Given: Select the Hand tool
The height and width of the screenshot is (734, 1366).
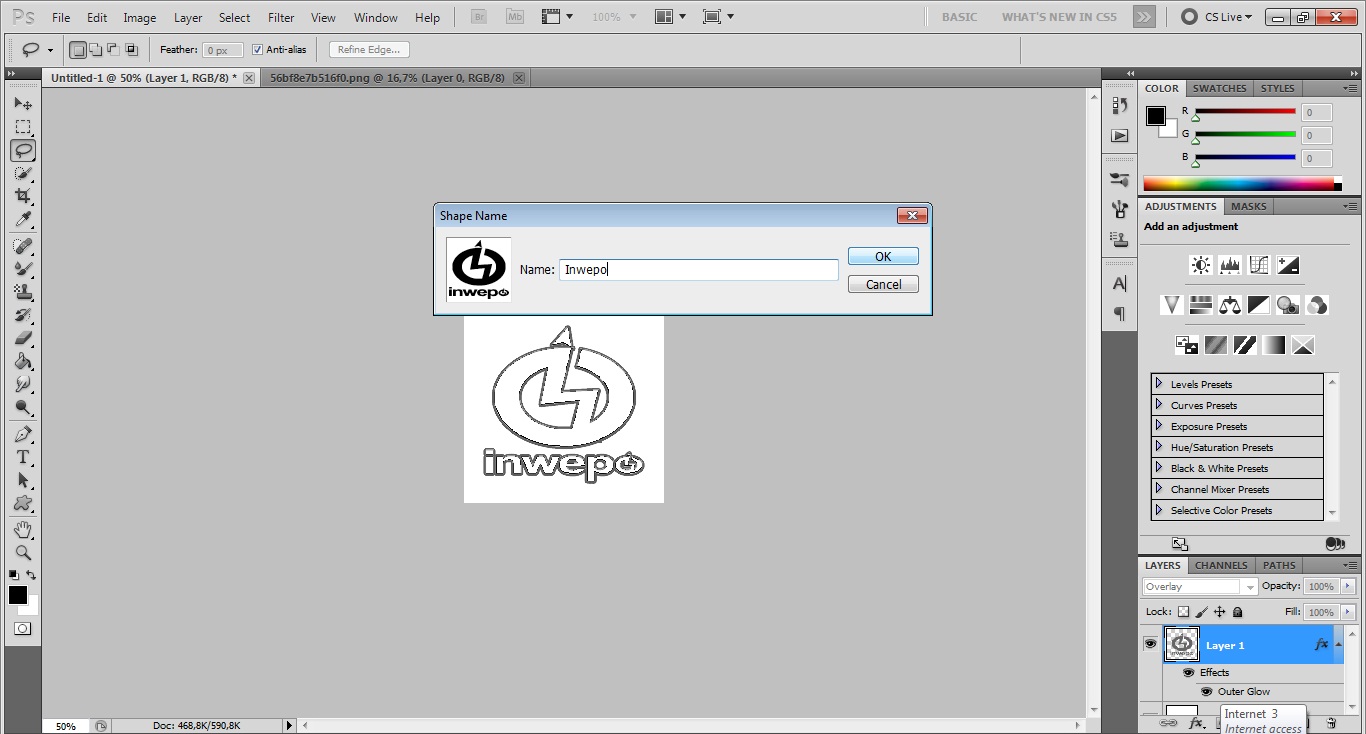Looking at the screenshot, I should [23, 530].
